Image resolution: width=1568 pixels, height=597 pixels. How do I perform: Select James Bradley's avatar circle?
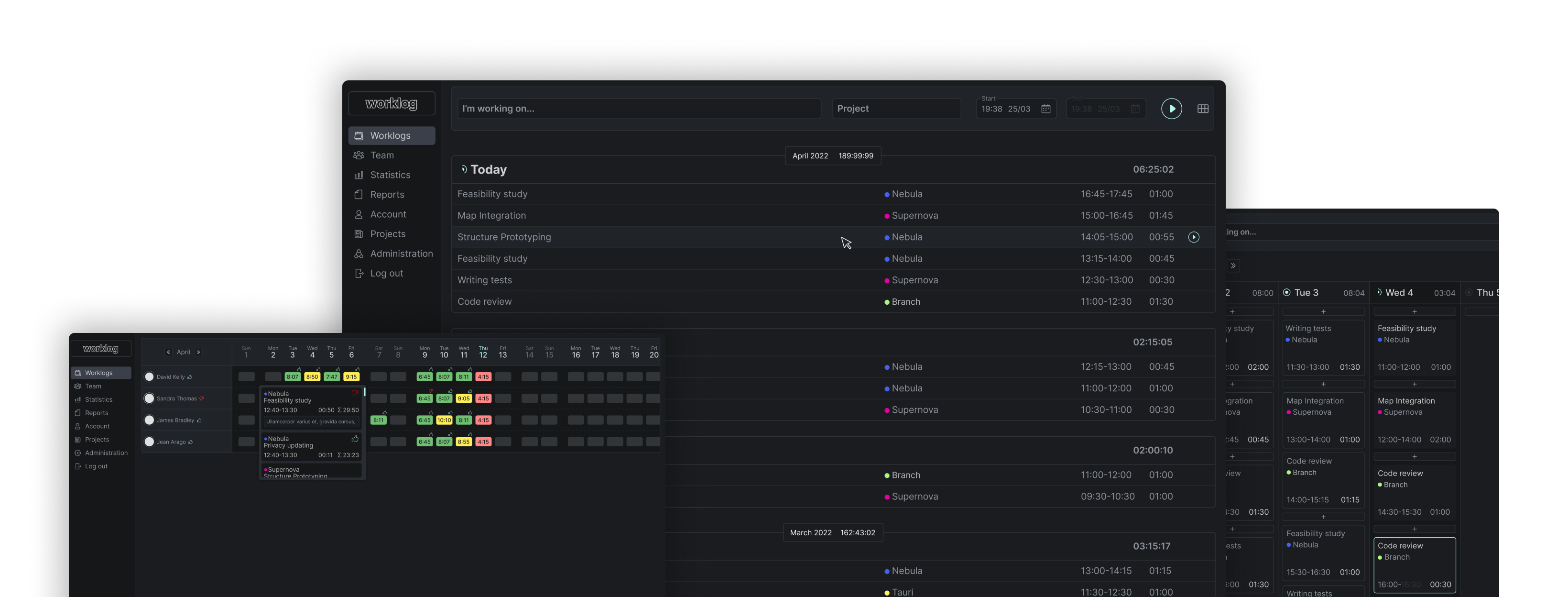tap(149, 420)
